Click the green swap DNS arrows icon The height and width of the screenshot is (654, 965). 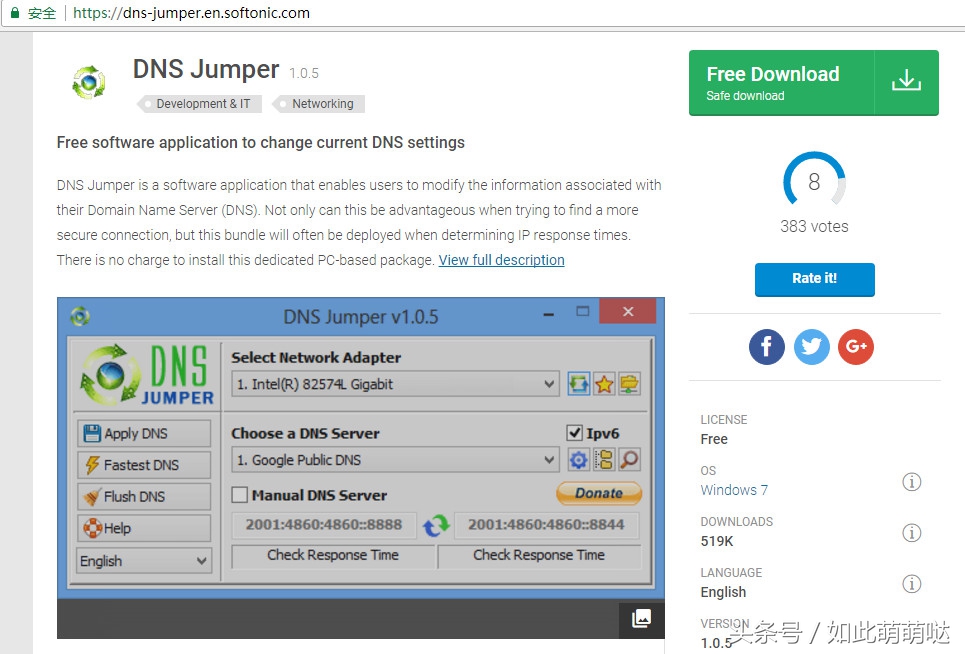pos(436,525)
